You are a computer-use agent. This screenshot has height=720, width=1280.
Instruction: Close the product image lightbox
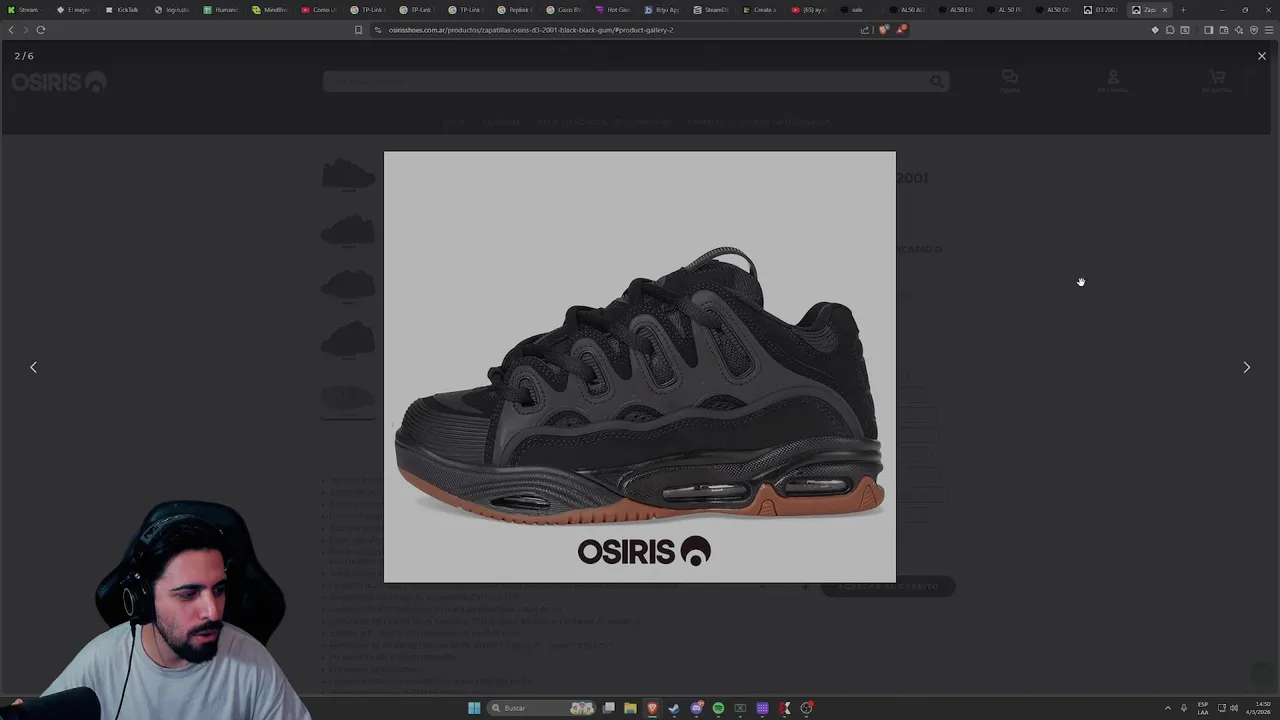click(1261, 56)
